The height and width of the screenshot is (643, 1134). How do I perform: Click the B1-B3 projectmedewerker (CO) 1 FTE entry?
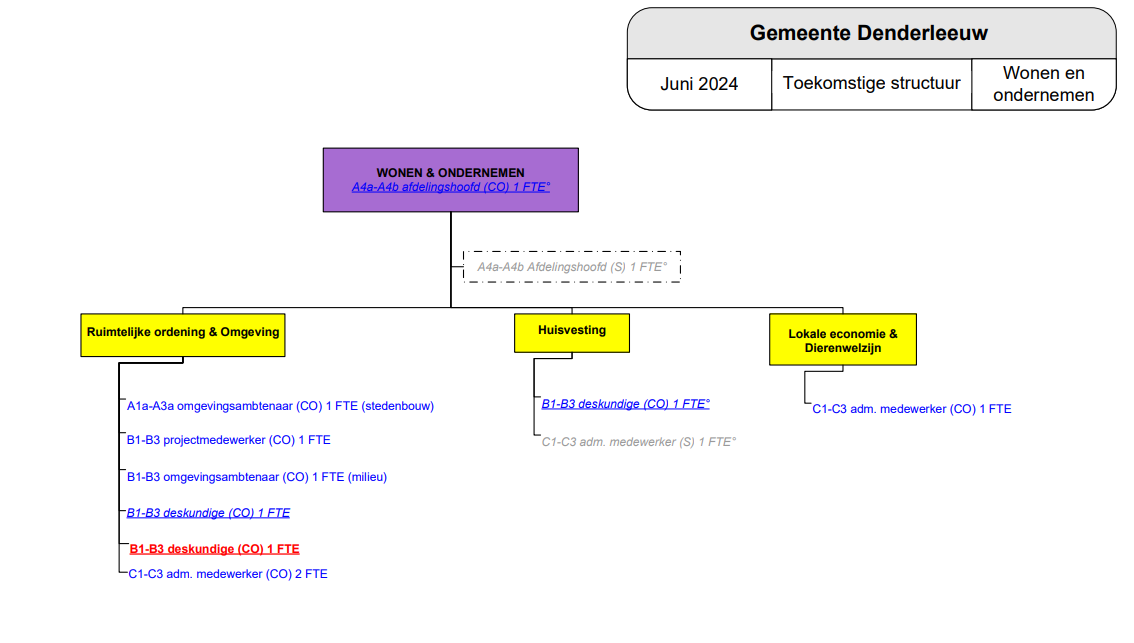tap(228, 440)
